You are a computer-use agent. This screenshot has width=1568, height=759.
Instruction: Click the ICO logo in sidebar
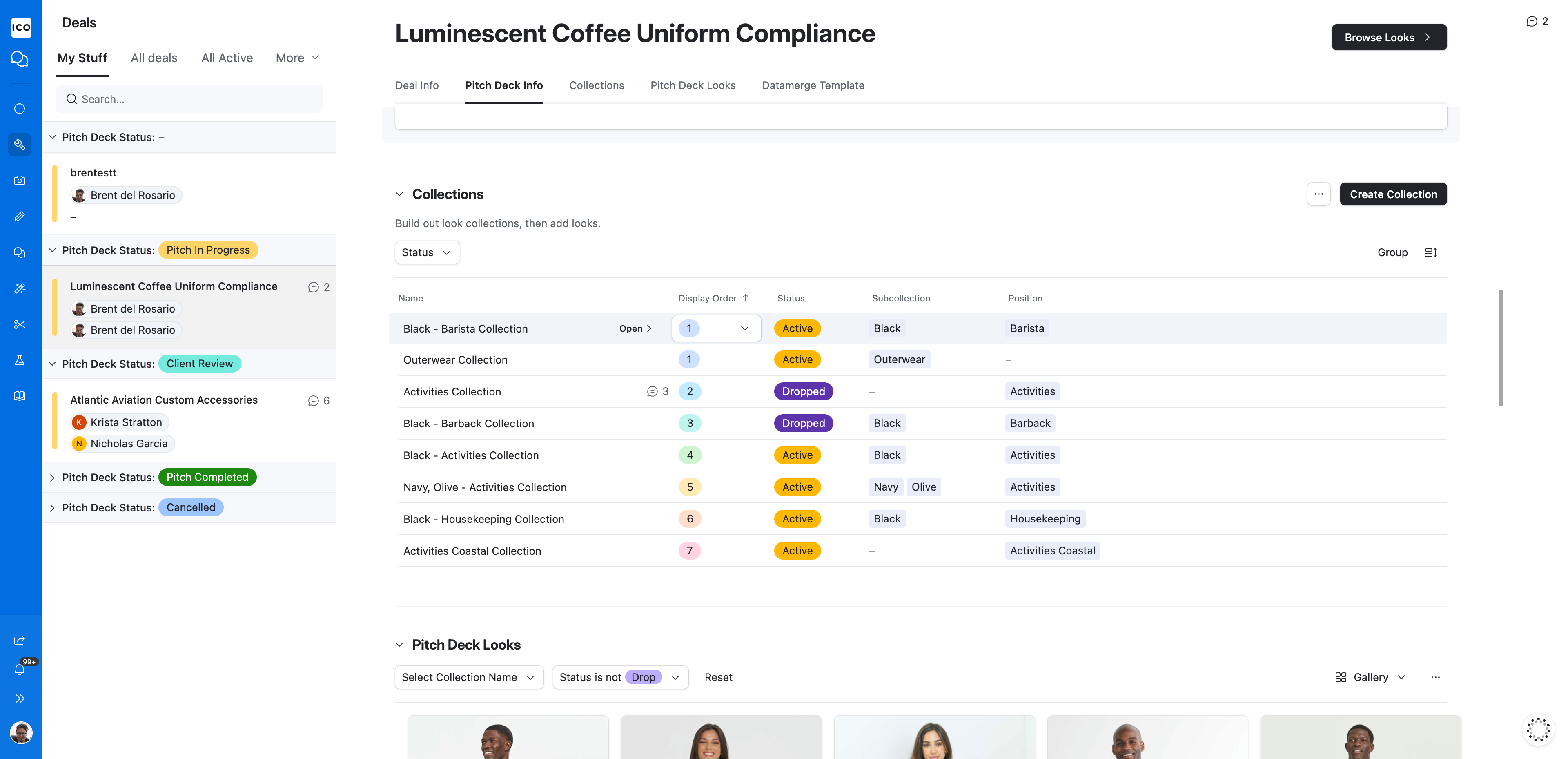(21, 27)
